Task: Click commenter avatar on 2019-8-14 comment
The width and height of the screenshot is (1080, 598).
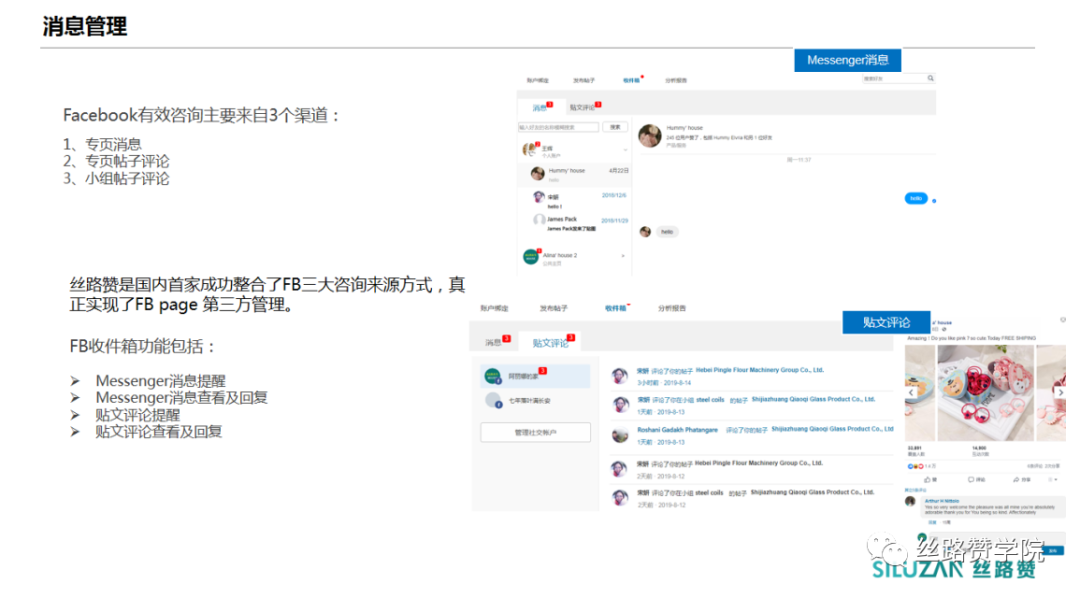Action: tap(620, 375)
